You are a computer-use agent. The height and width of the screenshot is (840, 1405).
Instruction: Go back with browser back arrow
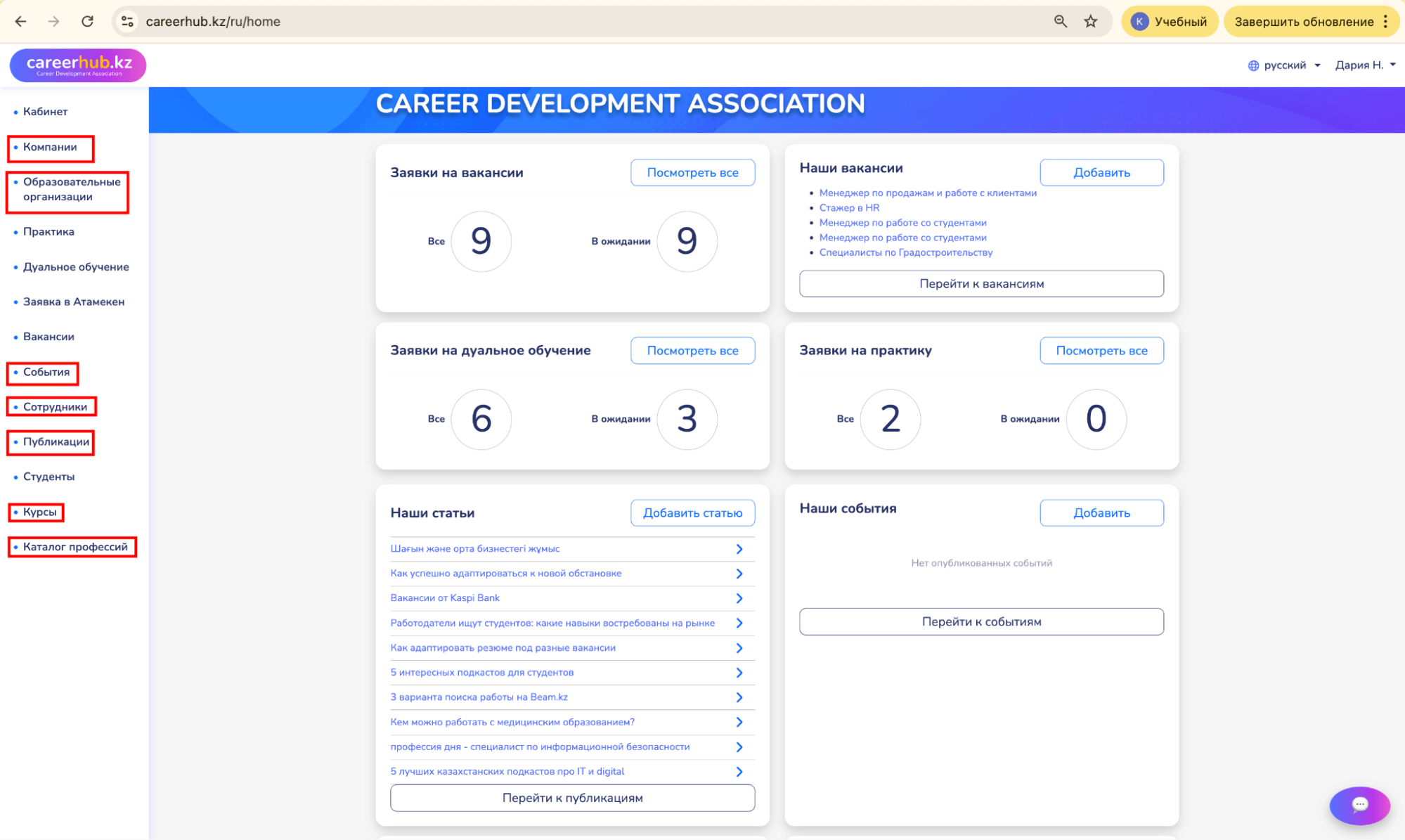click(20, 21)
